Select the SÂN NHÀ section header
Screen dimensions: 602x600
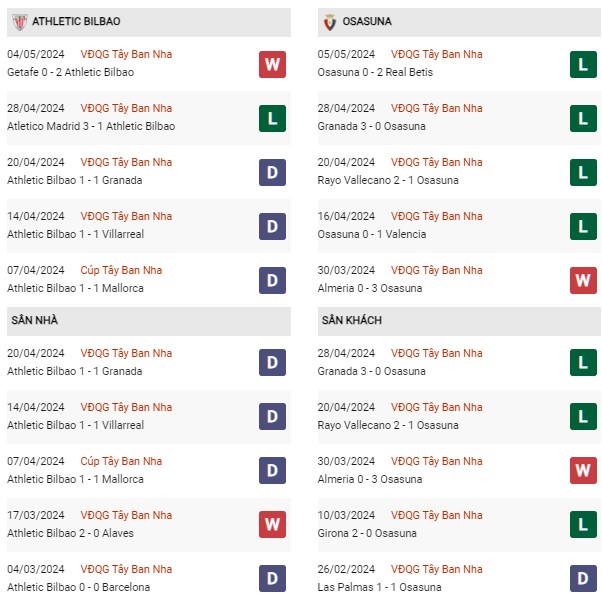click(149, 321)
